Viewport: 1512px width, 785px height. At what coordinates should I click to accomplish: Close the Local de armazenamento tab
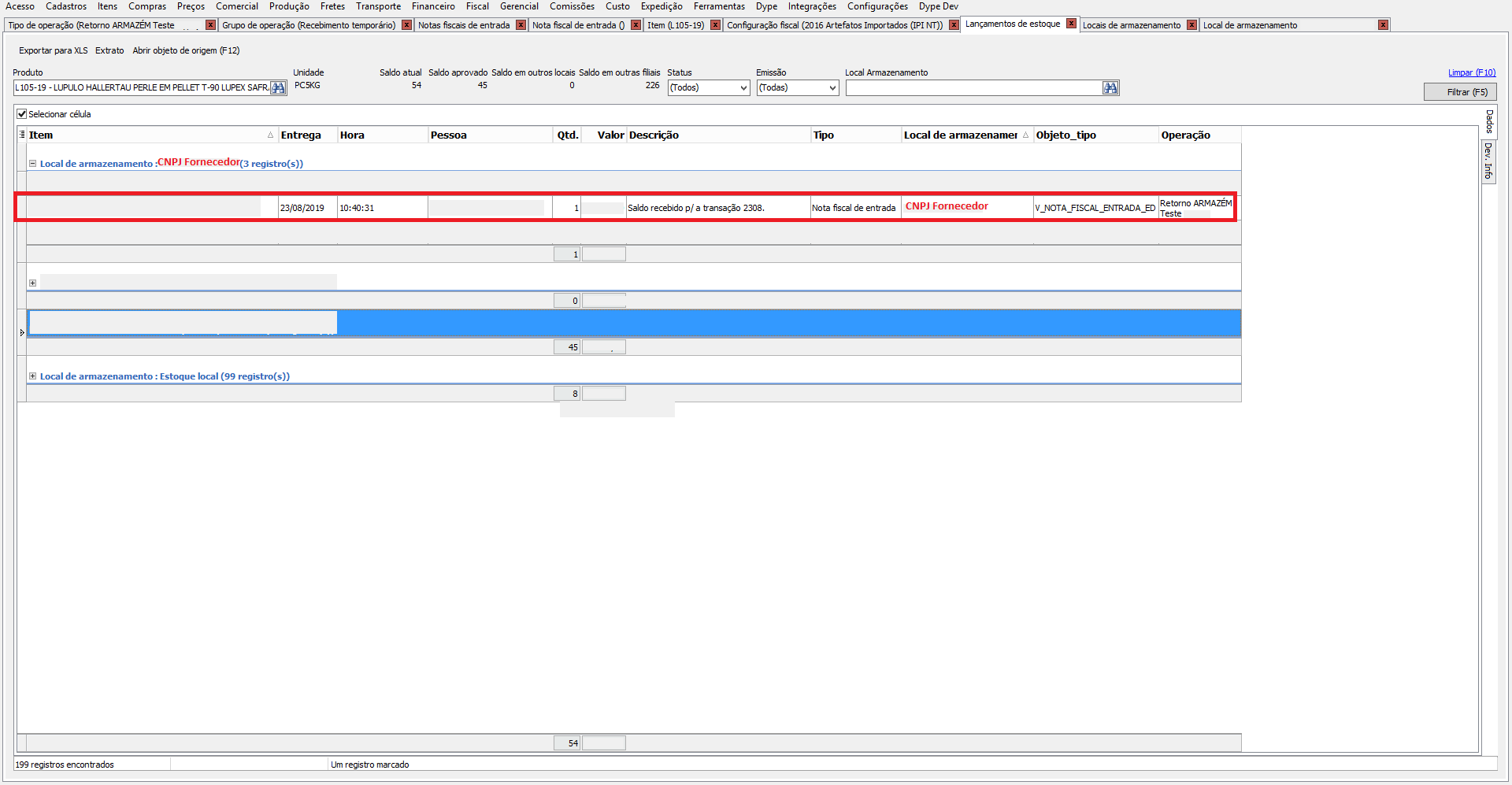[x=1383, y=25]
